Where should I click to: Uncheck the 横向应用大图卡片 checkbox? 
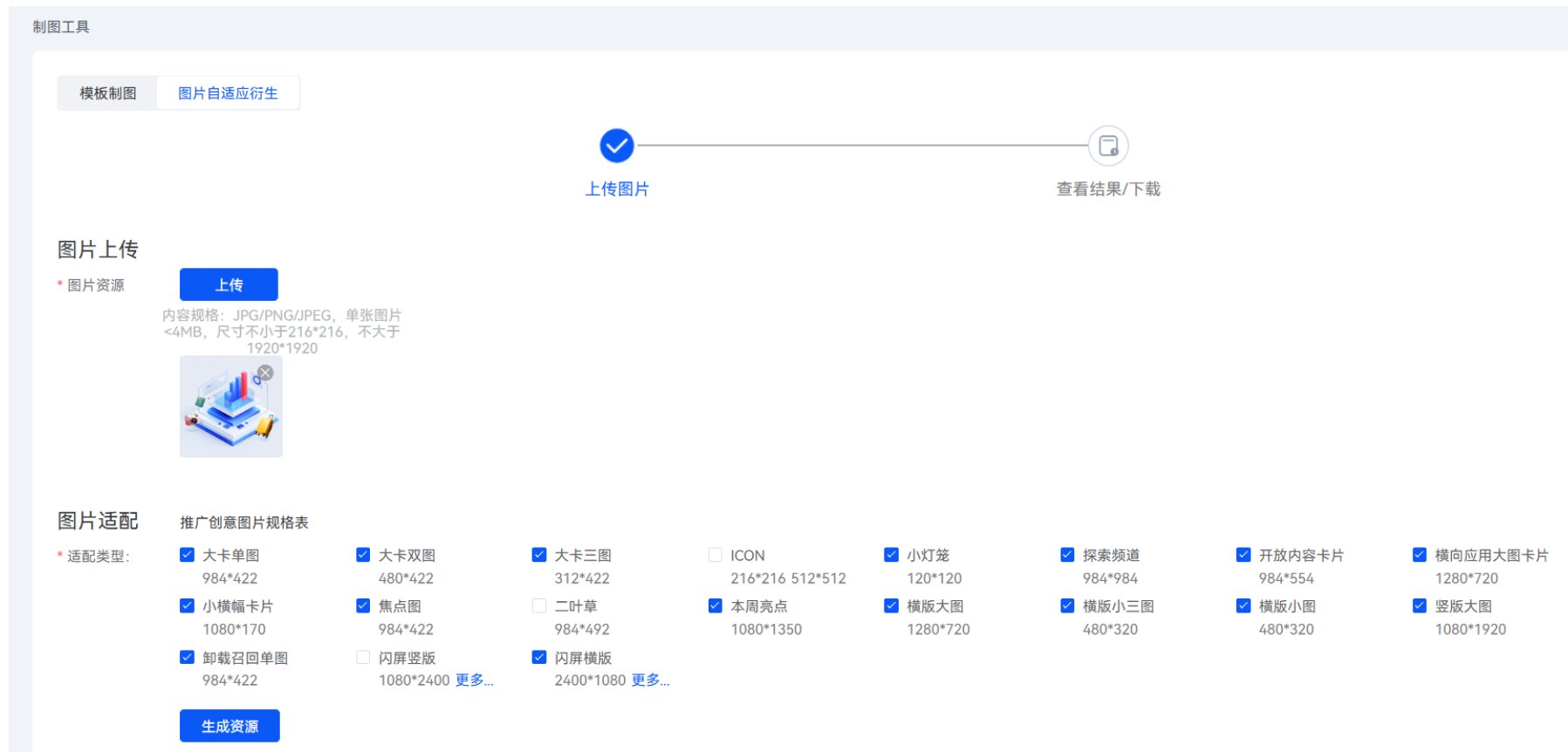click(1420, 555)
